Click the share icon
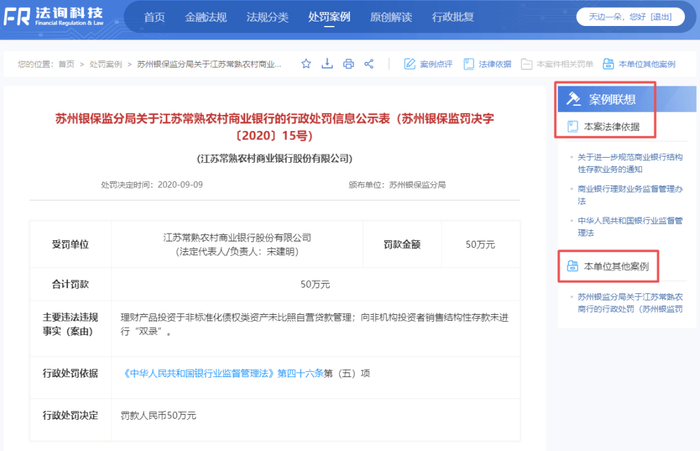 pos(369,64)
